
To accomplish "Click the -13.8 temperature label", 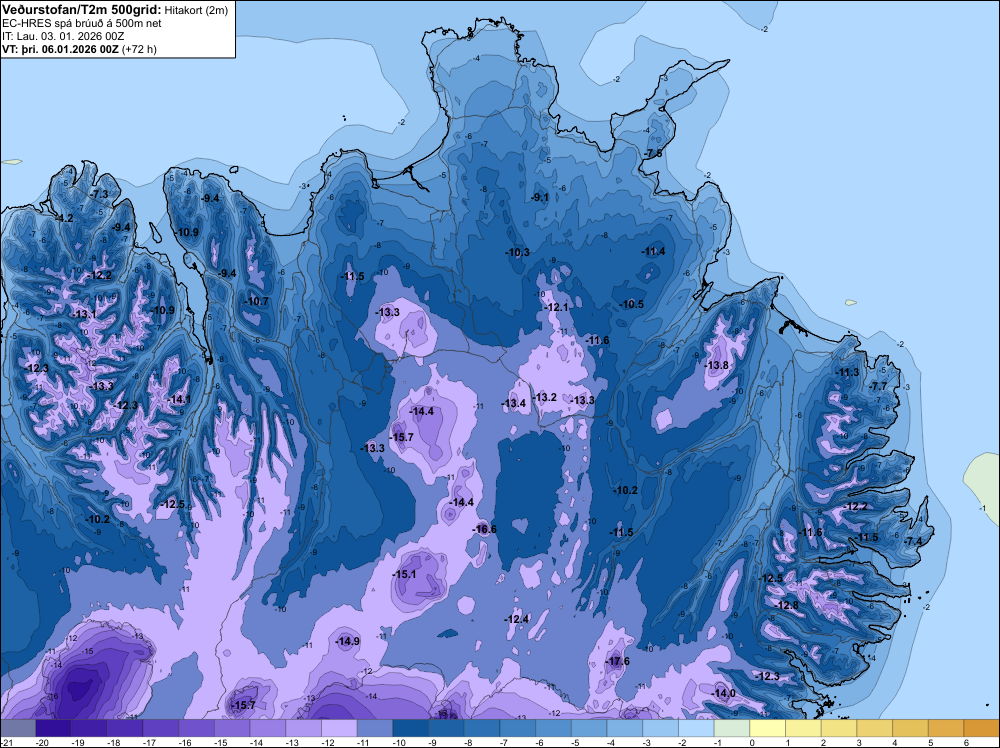I will point(717,365).
